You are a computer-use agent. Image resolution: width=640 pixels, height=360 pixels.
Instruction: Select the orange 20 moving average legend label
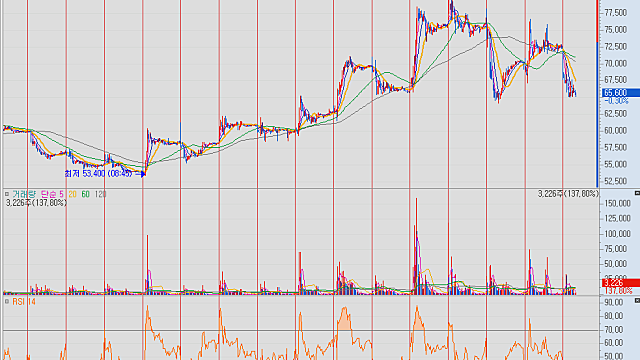72,194
